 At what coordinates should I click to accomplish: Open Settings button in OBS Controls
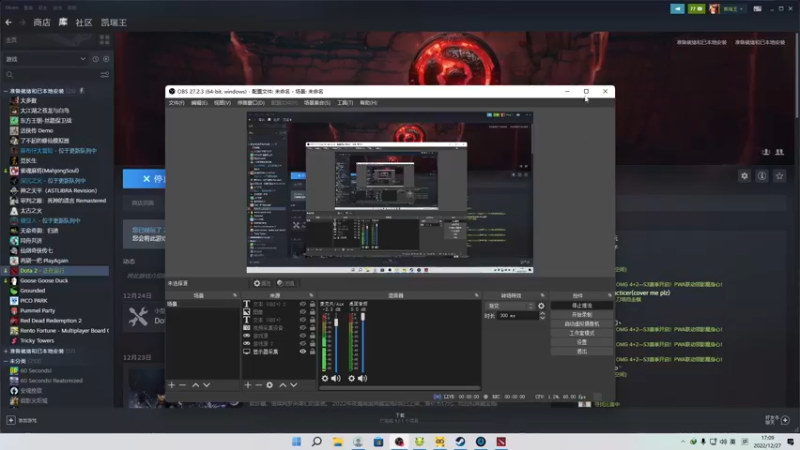point(582,342)
